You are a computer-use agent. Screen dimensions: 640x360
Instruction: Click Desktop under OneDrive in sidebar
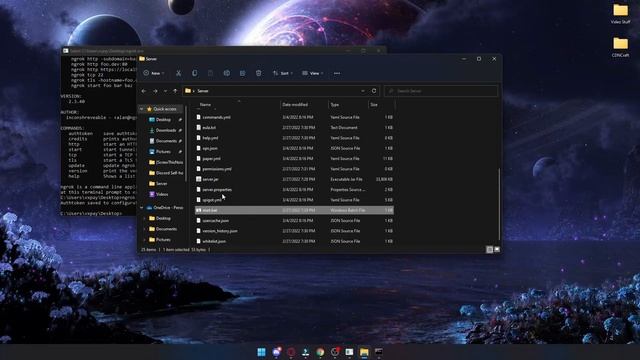point(163,218)
